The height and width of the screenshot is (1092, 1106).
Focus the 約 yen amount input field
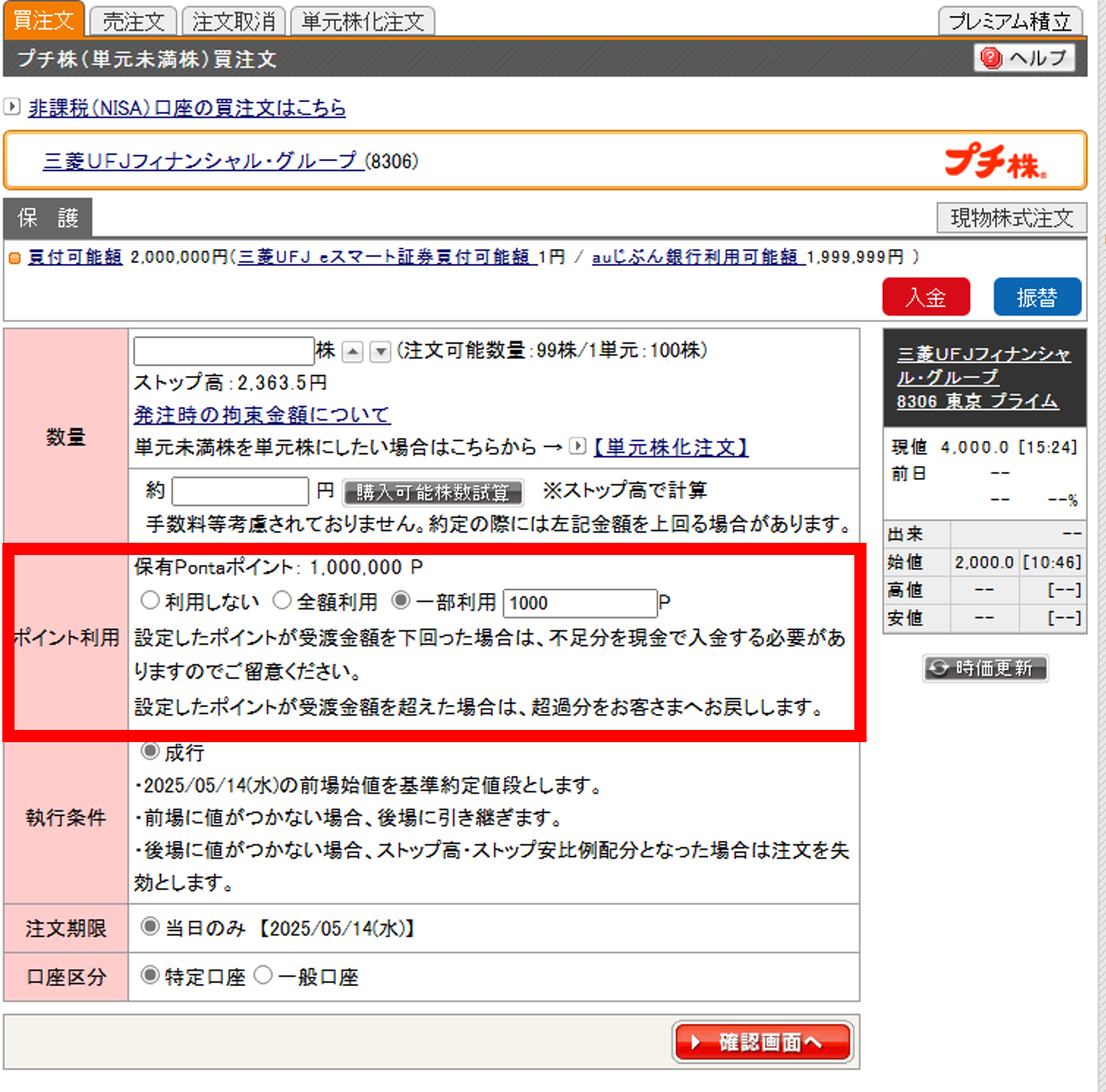(240, 491)
